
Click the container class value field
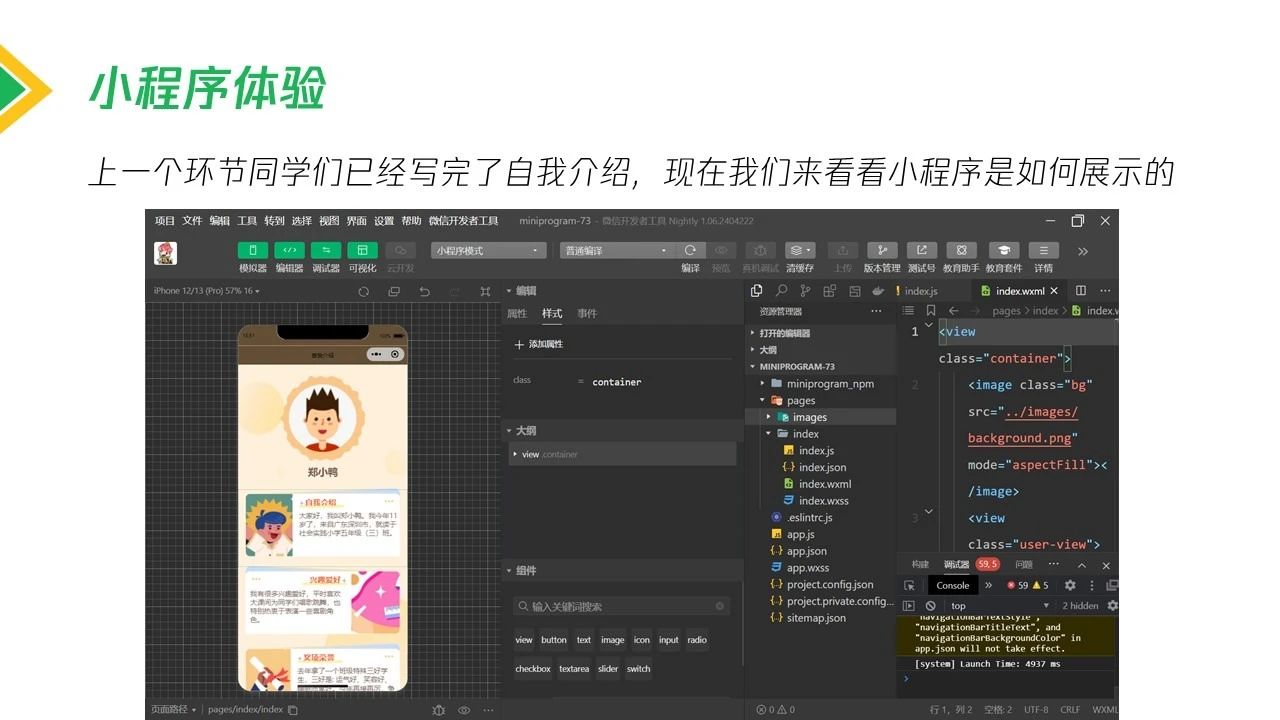pos(617,382)
